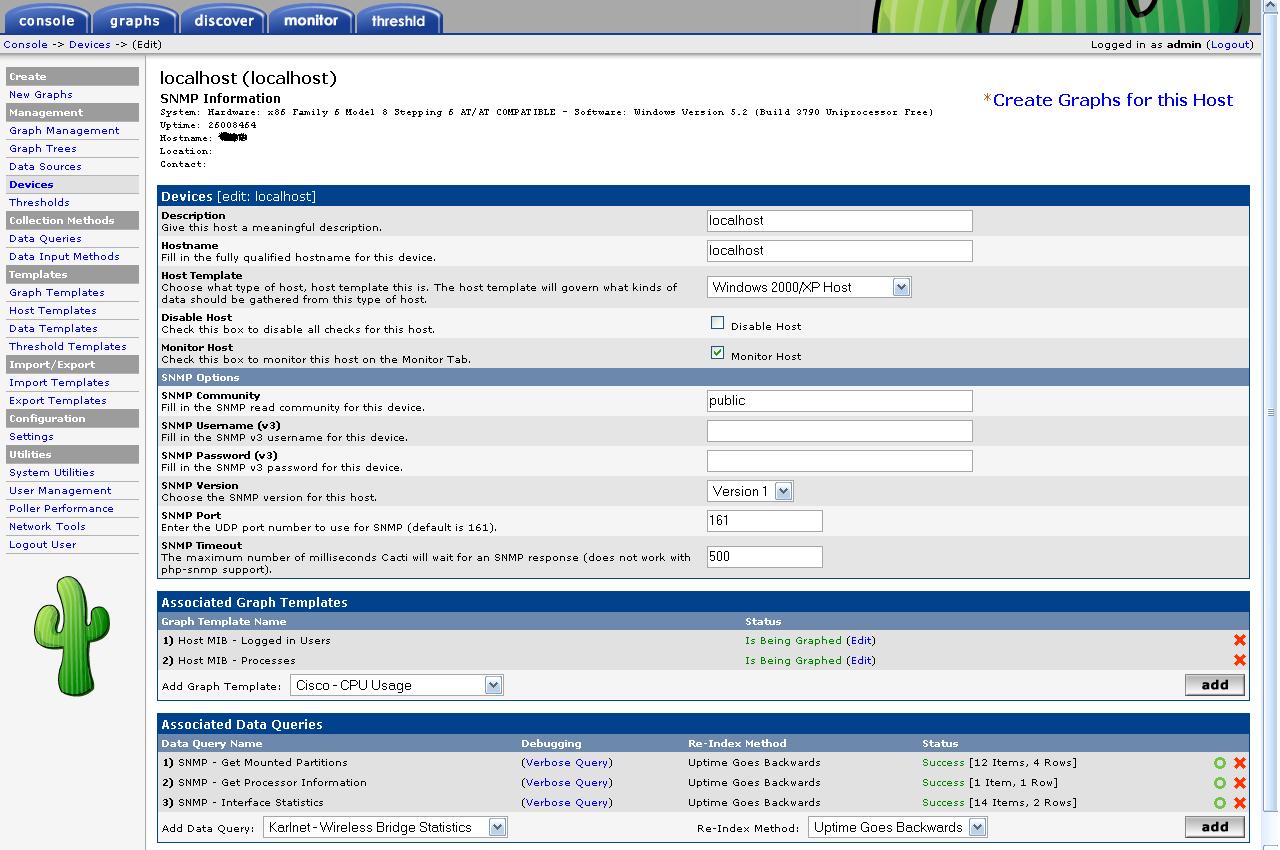Open New Graphs in the sidebar
The height and width of the screenshot is (850, 1280).
coord(41,95)
